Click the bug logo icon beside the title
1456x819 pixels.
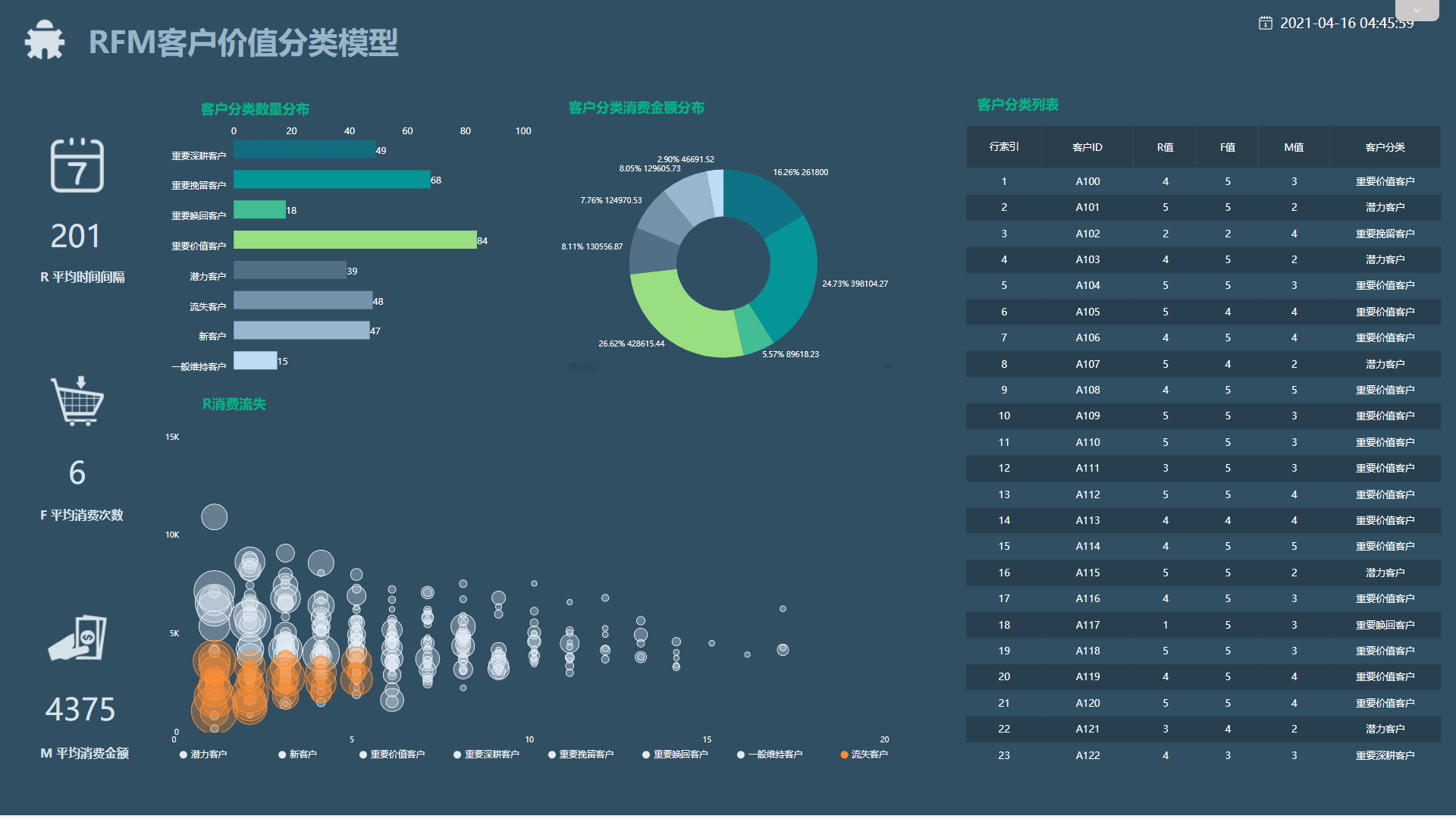tap(44, 40)
